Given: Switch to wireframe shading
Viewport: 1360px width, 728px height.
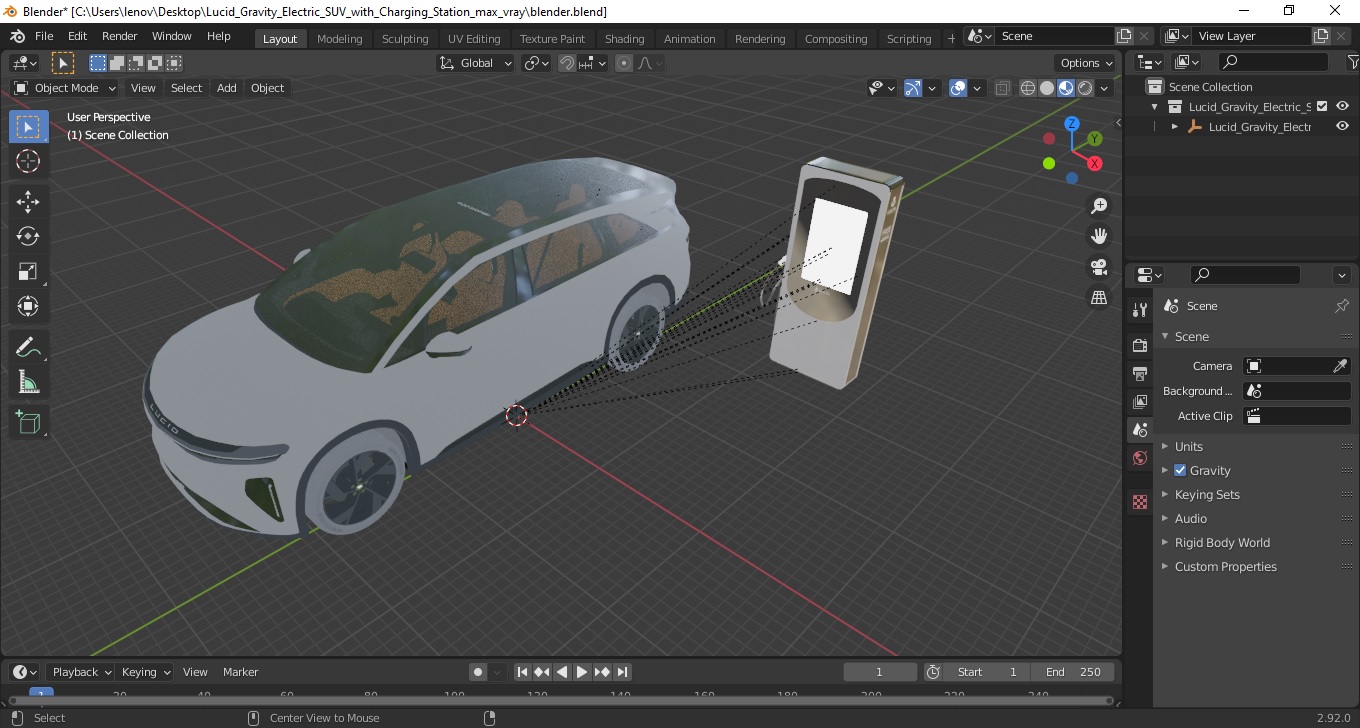Looking at the screenshot, I should point(1028,88).
